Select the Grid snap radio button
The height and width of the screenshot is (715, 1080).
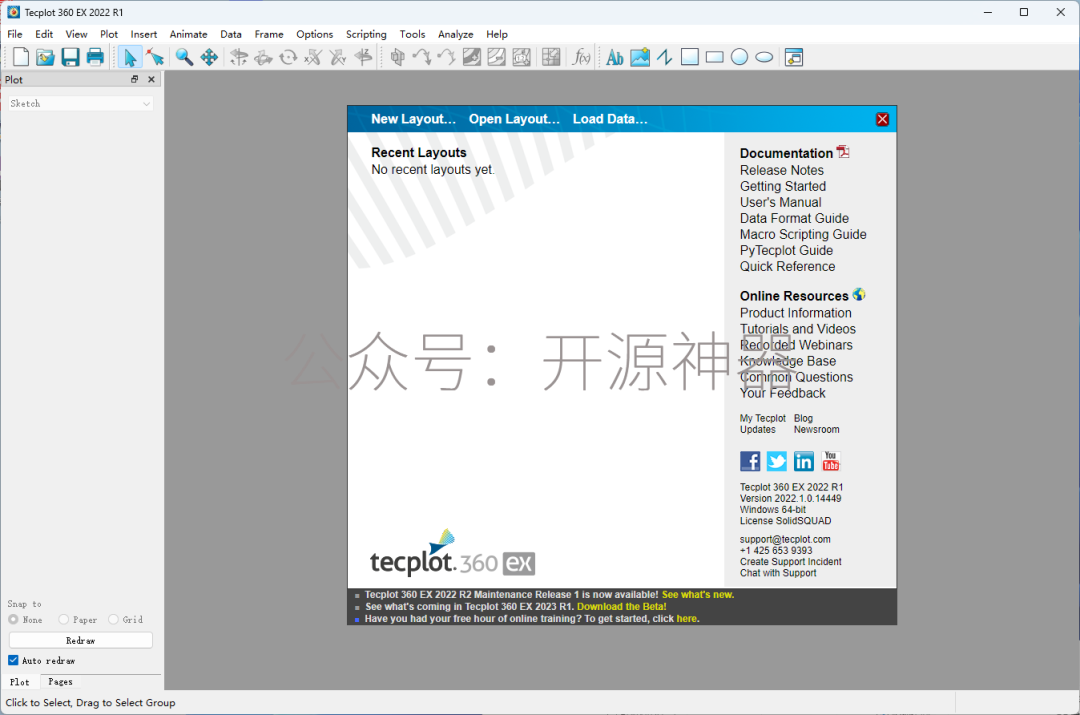113,619
